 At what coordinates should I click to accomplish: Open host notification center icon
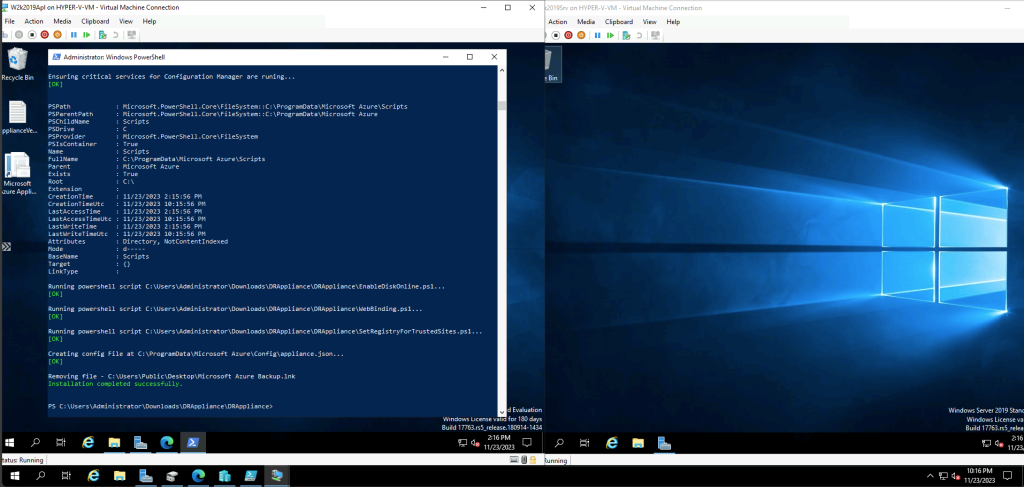[x=1008, y=475]
